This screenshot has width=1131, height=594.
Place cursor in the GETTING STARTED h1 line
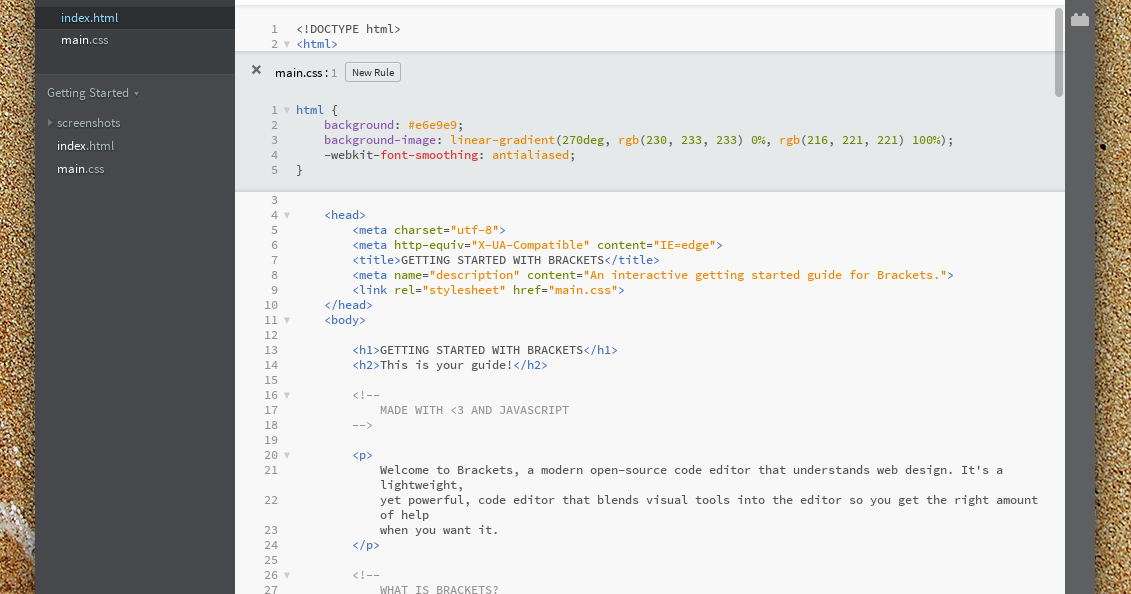pyautogui.click(x=485, y=349)
